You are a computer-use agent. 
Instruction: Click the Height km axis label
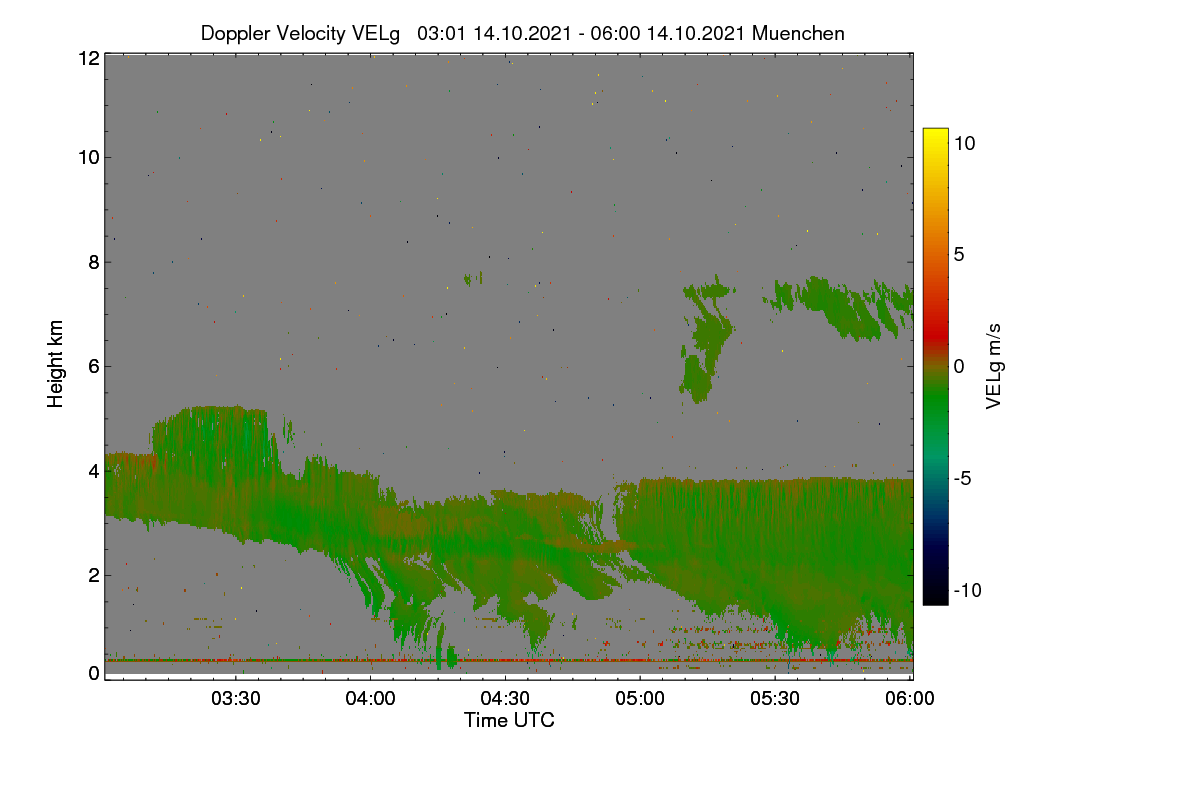coord(56,365)
